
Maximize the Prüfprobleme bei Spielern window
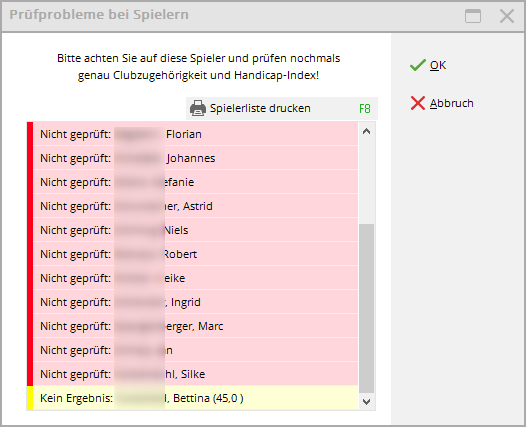473,16
